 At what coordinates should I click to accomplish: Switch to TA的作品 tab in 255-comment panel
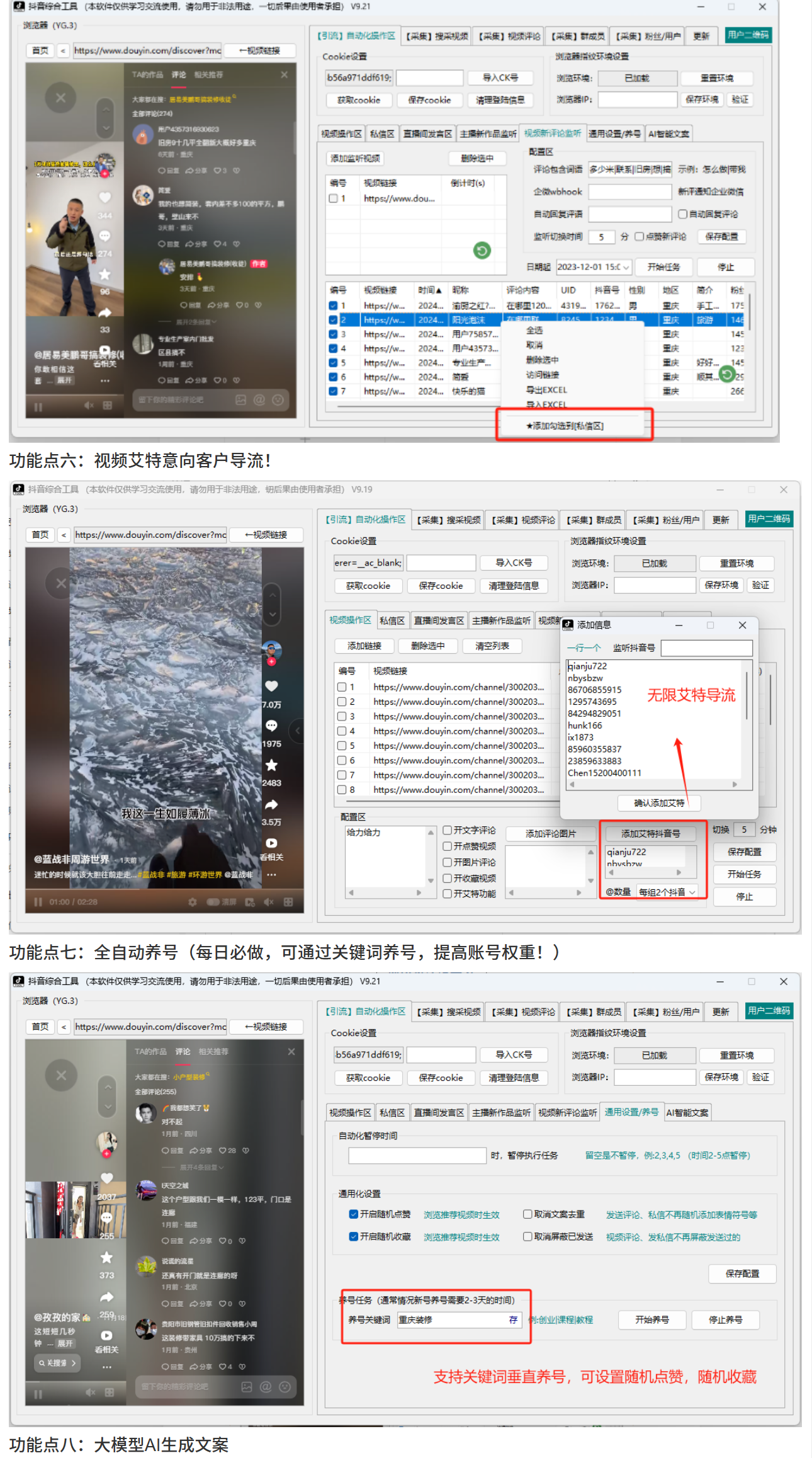[150, 1051]
